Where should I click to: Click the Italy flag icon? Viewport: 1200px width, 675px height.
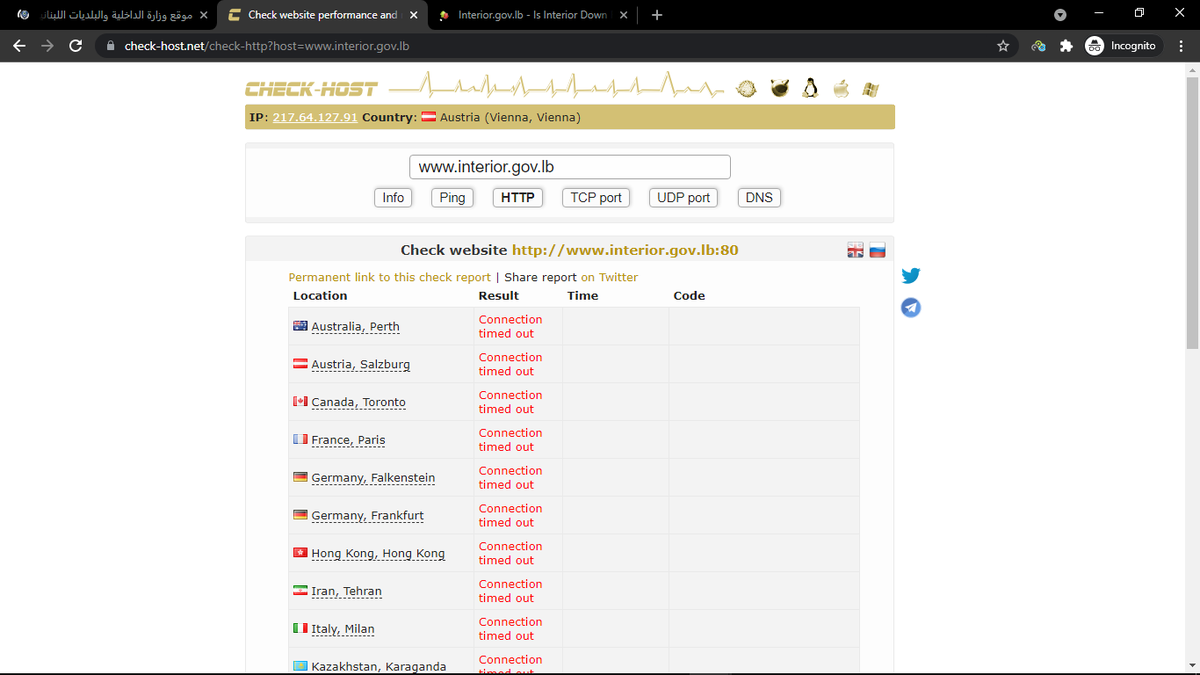300,628
